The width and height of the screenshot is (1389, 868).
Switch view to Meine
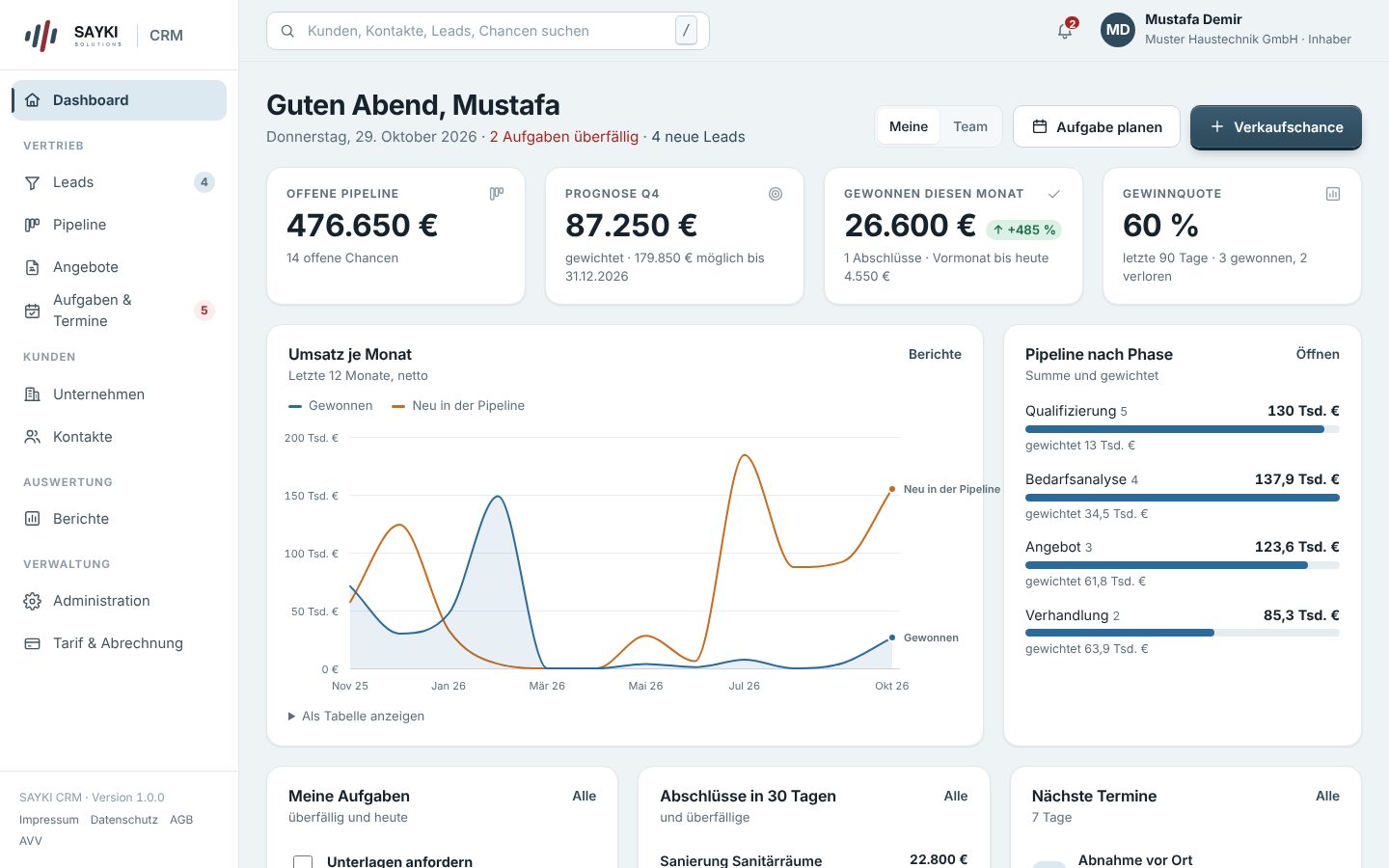coord(909,126)
